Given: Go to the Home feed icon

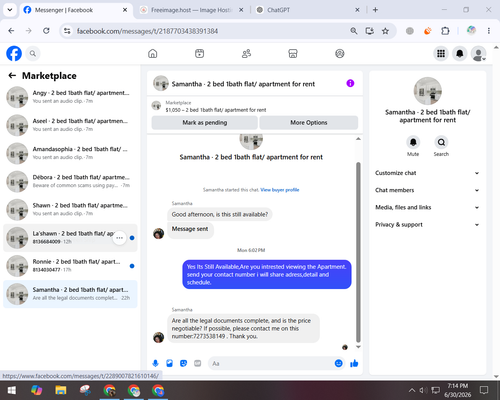Looking at the screenshot, I should click(153, 53).
